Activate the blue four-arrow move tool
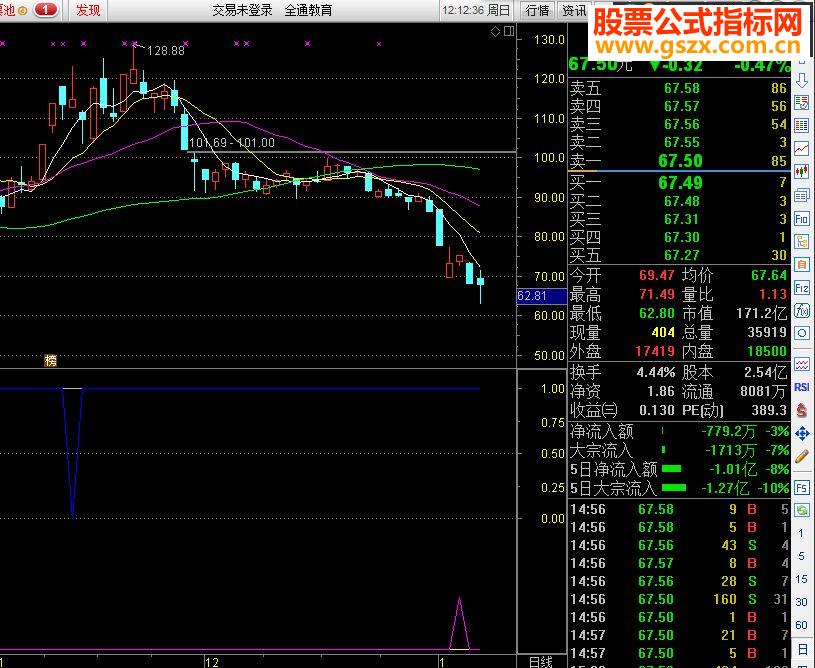This screenshot has height=668, width=815. 801,433
